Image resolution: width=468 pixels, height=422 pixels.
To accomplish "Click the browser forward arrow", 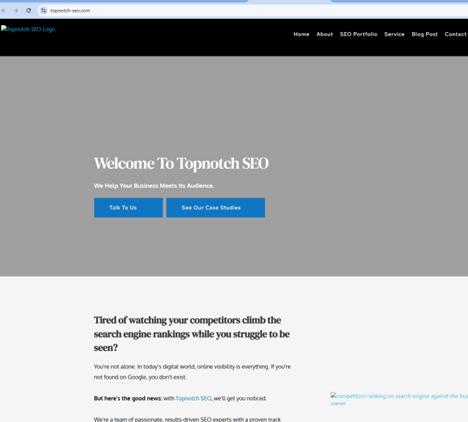I will pos(16,11).
